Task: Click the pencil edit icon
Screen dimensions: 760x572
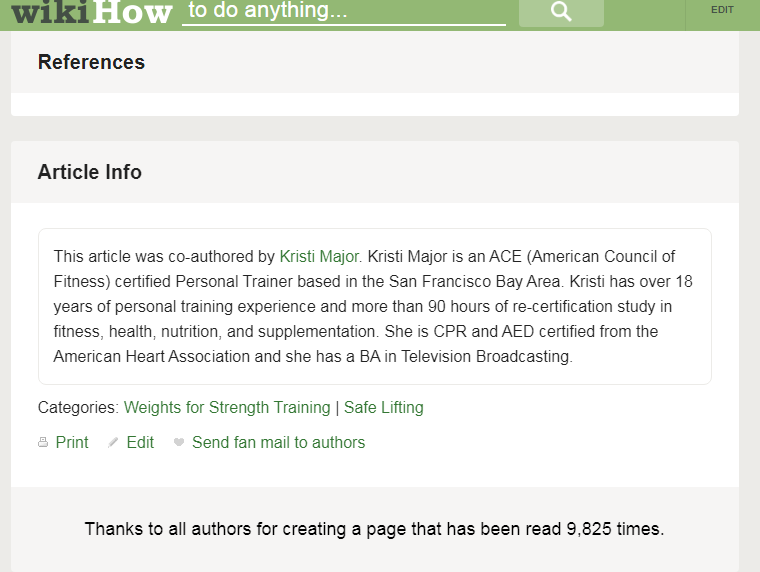Action: tap(112, 442)
